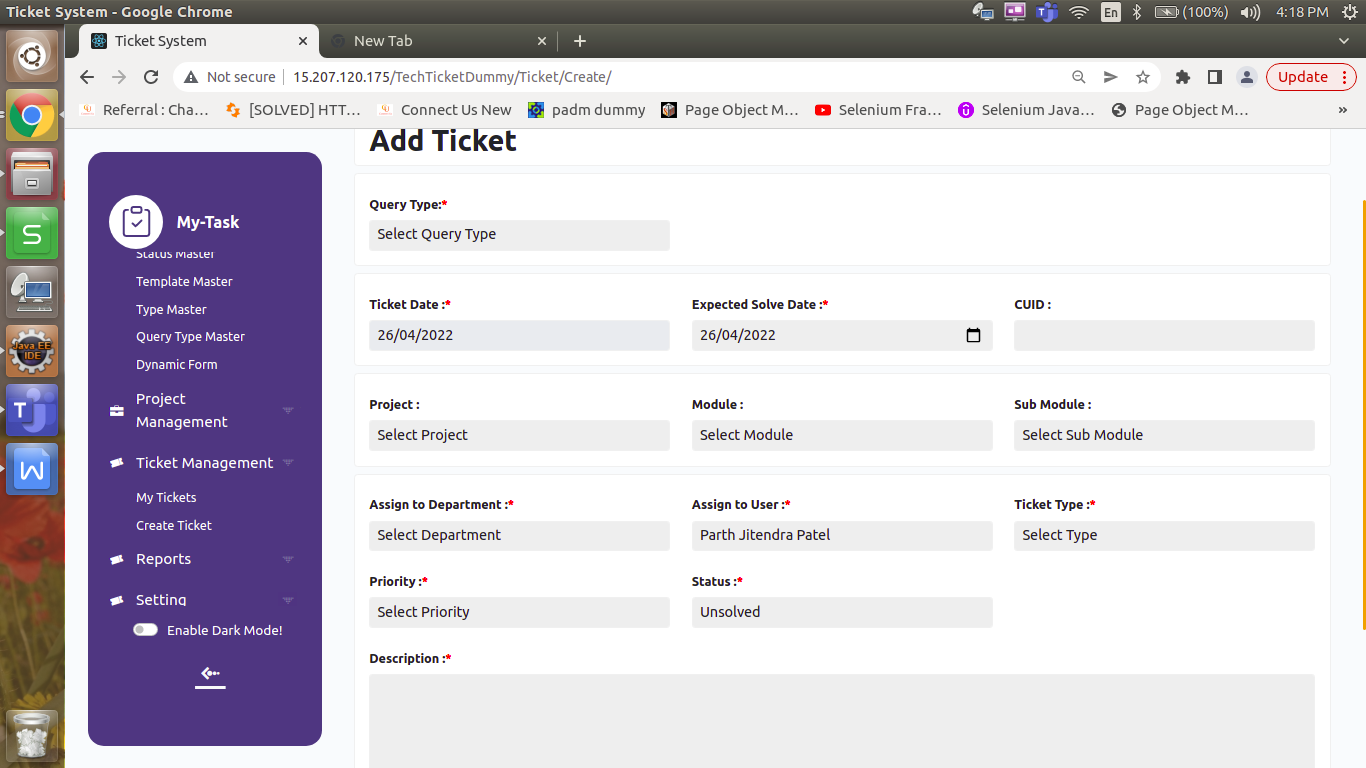Open the Ubuntu dash home icon
Image resolution: width=1366 pixels, height=768 pixels.
pyautogui.click(x=32, y=55)
